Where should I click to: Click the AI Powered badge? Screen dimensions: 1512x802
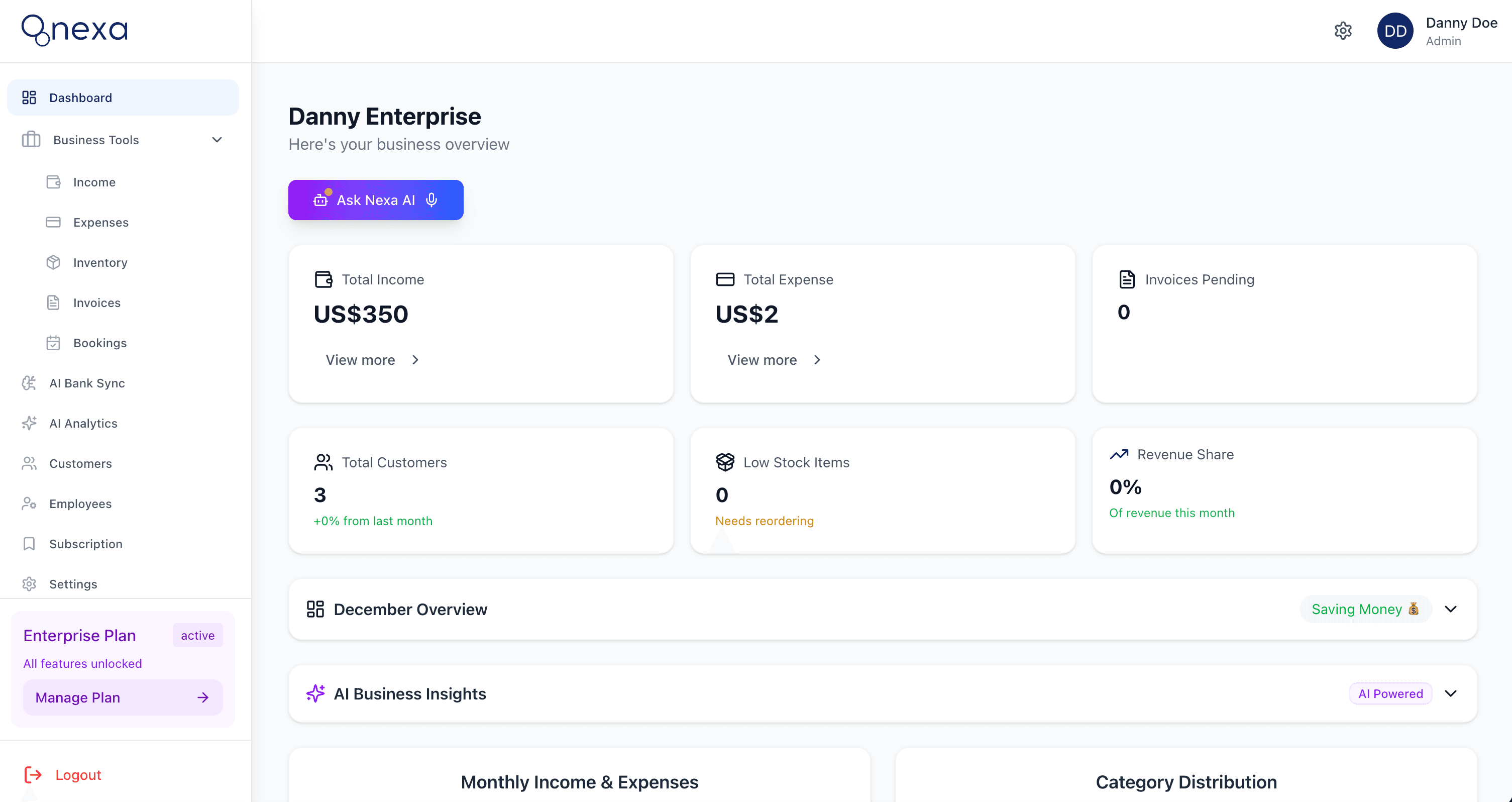pyautogui.click(x=1390, y=693)
